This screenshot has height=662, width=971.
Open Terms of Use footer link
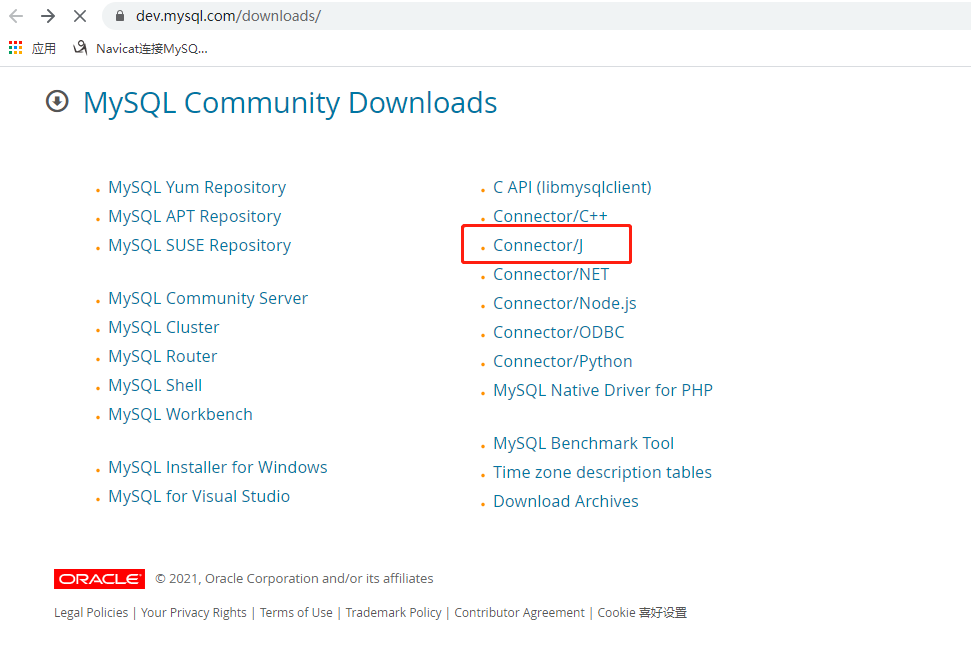tap(296, 612)
